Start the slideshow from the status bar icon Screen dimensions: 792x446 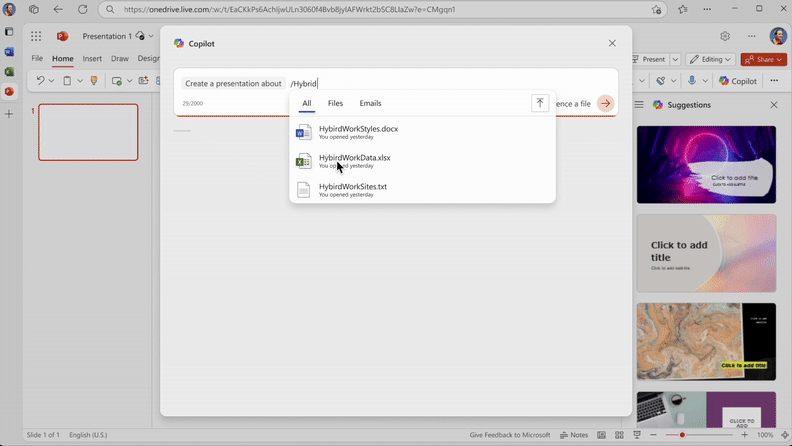[637, 435]
